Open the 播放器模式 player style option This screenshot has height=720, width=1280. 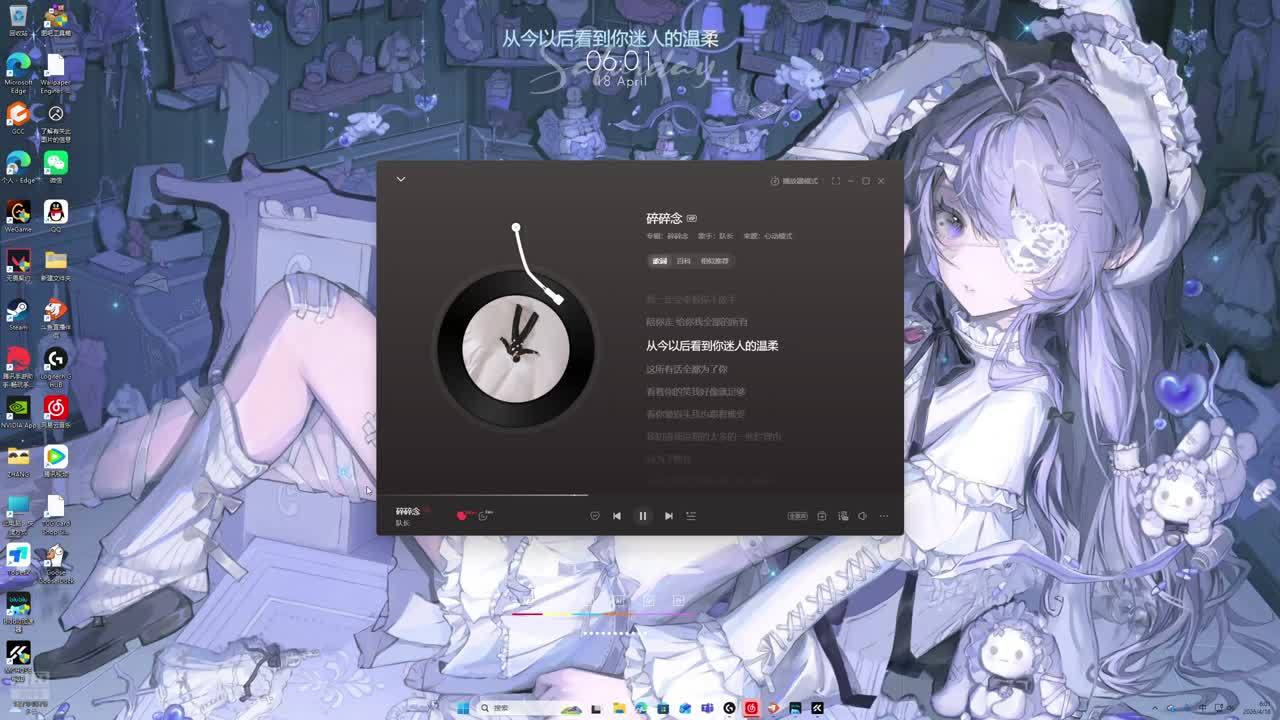[794, 181]
